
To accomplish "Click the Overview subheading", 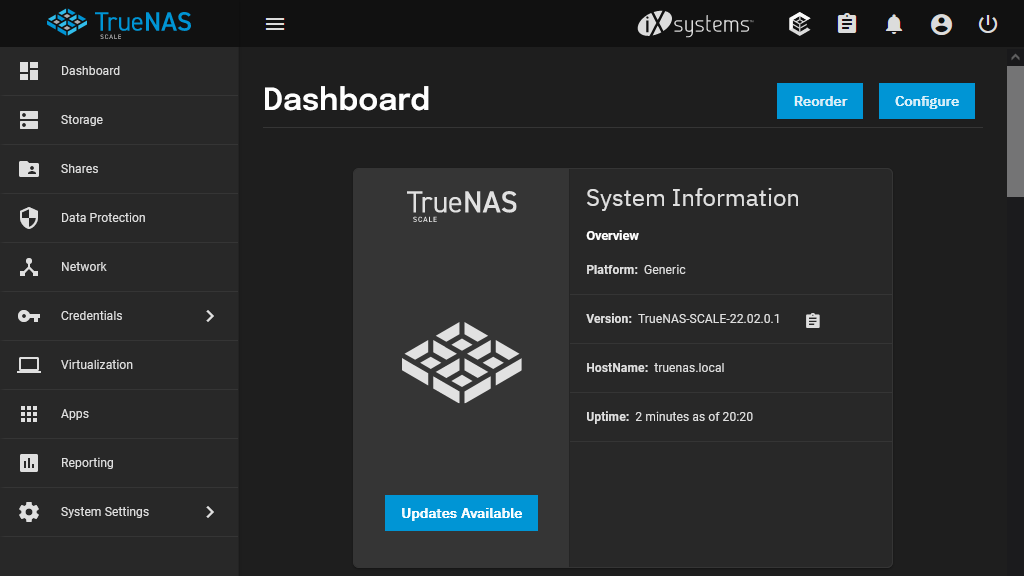I will pos(612,236).
